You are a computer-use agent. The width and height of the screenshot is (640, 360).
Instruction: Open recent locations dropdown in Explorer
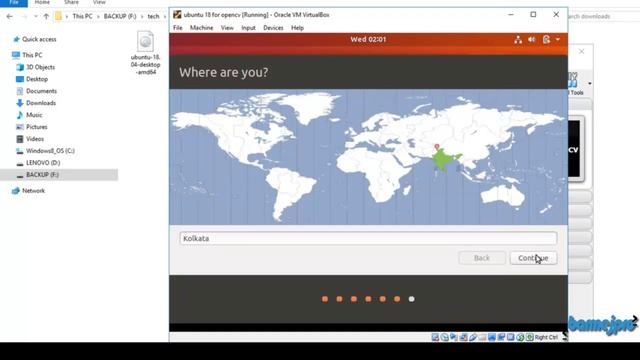pos(36,16)
